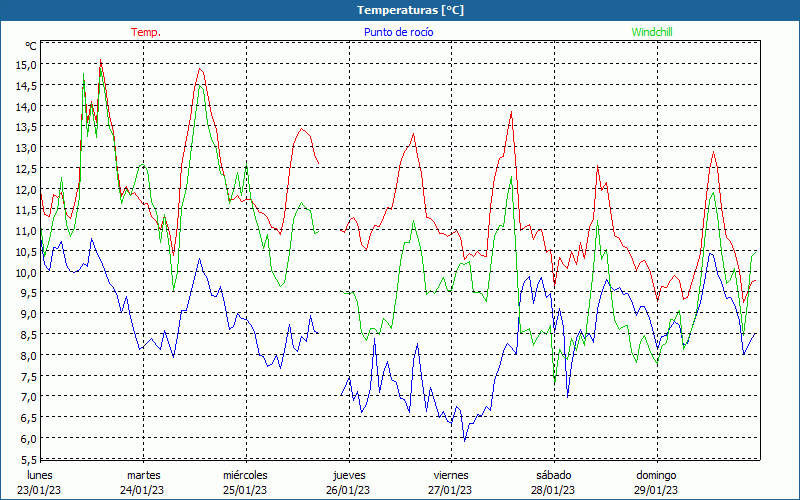
Task: Click the 10,5 y-axis value
Action: [26, 252]
